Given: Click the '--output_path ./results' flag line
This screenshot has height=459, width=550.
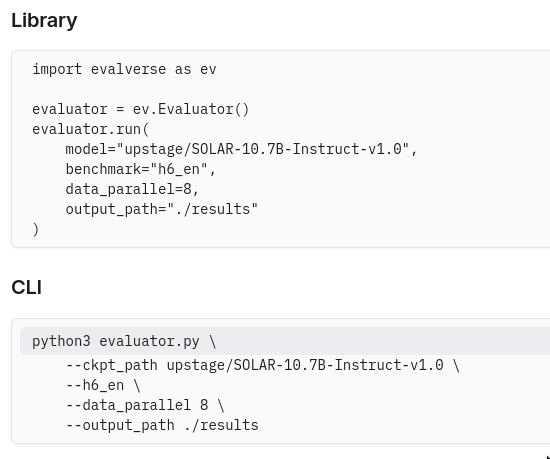Looking at the screenshot, I should [162, 425].
